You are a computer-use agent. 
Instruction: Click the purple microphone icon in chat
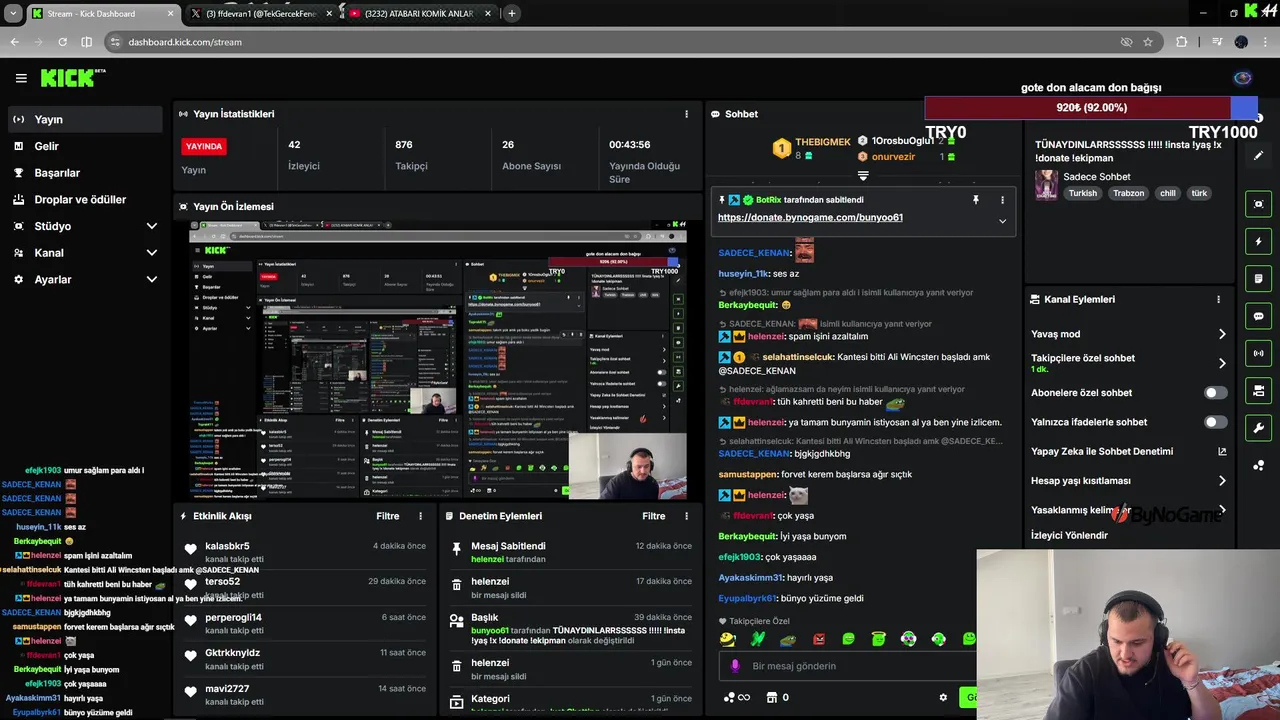point(735,666)
